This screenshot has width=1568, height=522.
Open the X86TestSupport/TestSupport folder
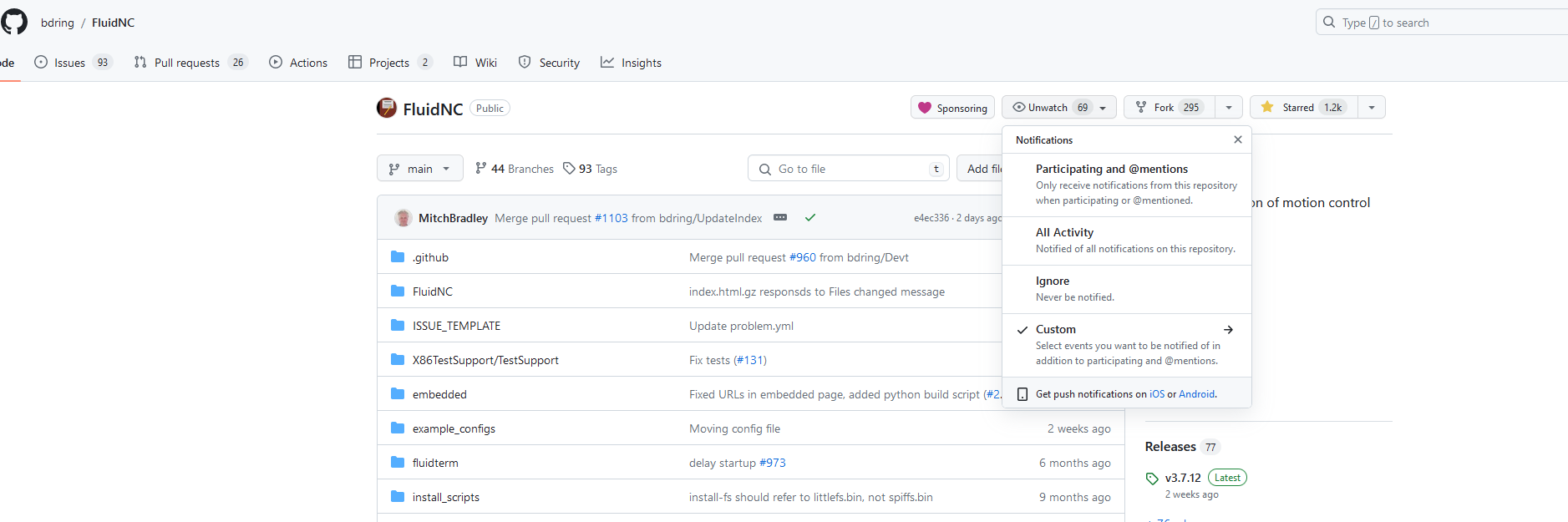(485, 360)
